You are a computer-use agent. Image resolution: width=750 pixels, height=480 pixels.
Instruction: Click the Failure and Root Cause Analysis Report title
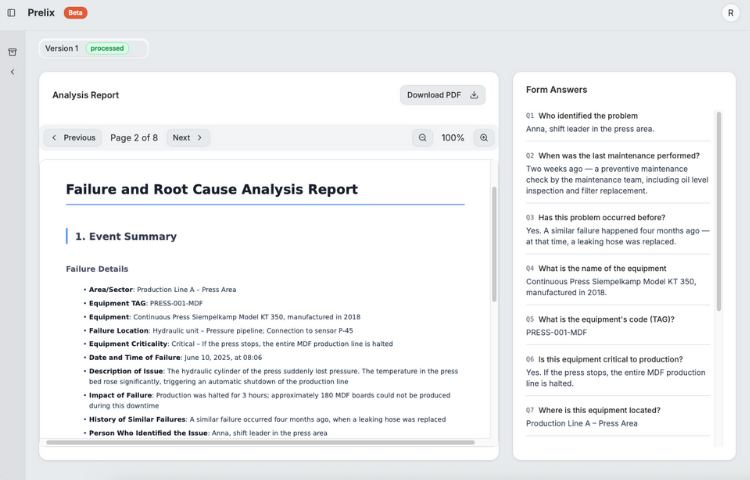click(211, 189)
